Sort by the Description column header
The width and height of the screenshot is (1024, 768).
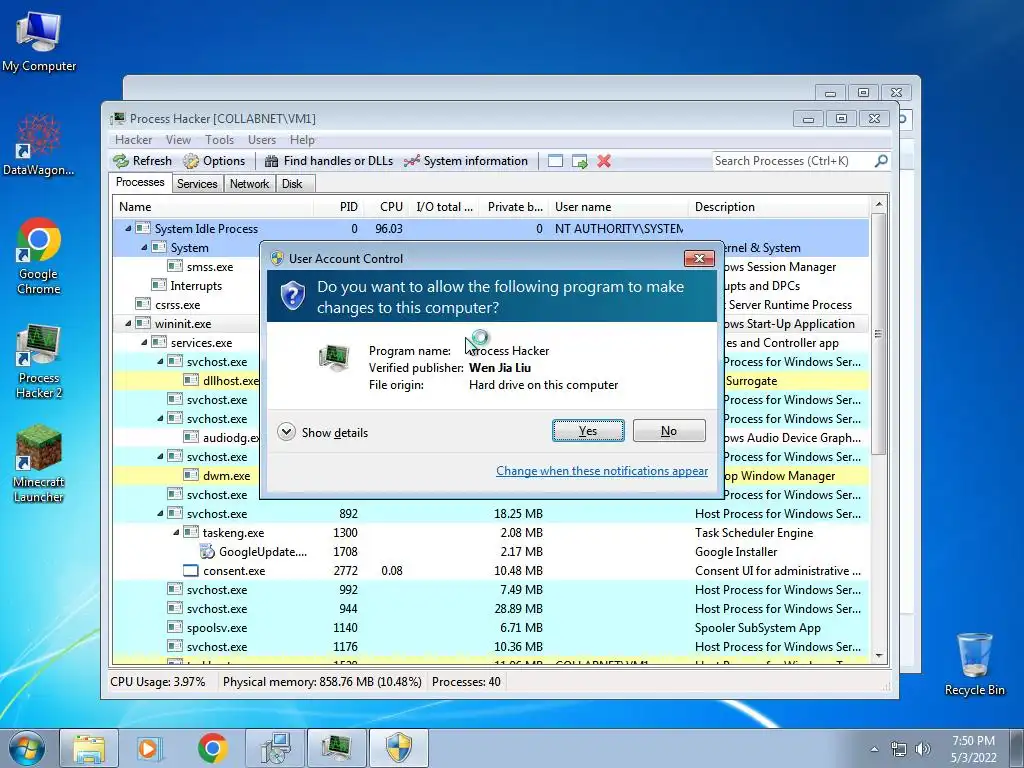(778, 207)
